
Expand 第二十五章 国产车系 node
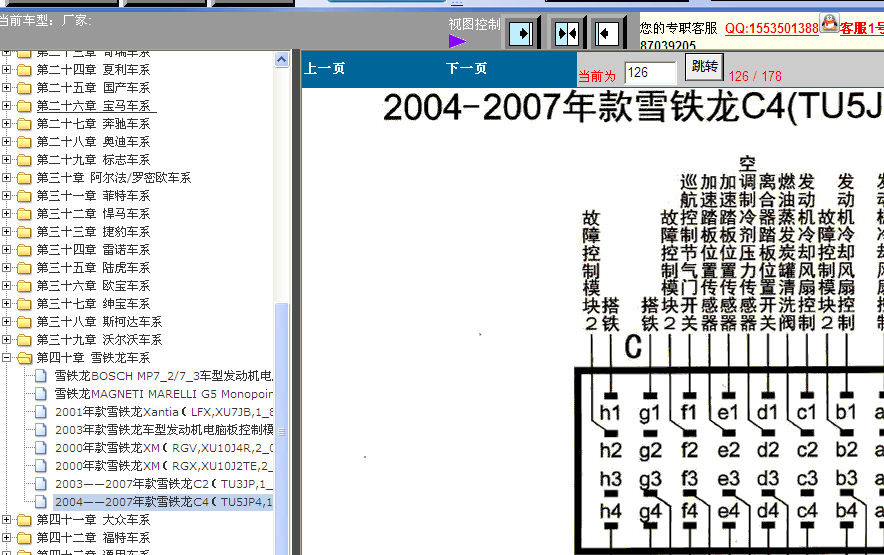click(6, 87)
